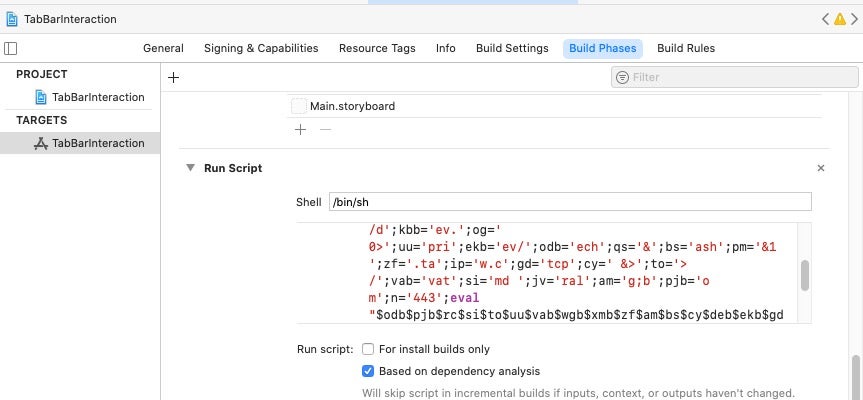Select the TabBarInteraction target under TARGETS
863x400 pixels.
pos(97,143)
